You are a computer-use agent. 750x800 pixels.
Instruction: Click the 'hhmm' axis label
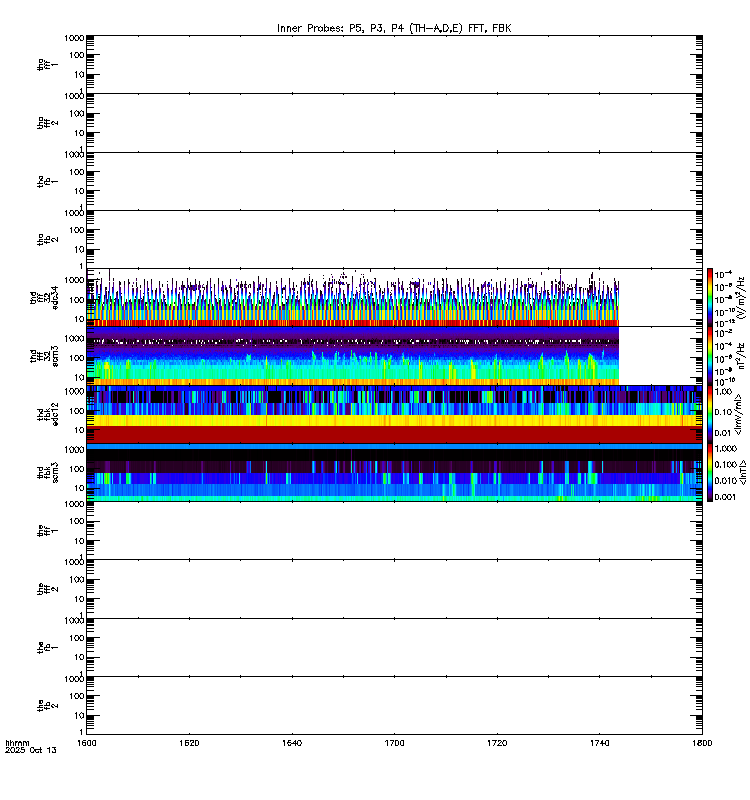click(17, 743)
